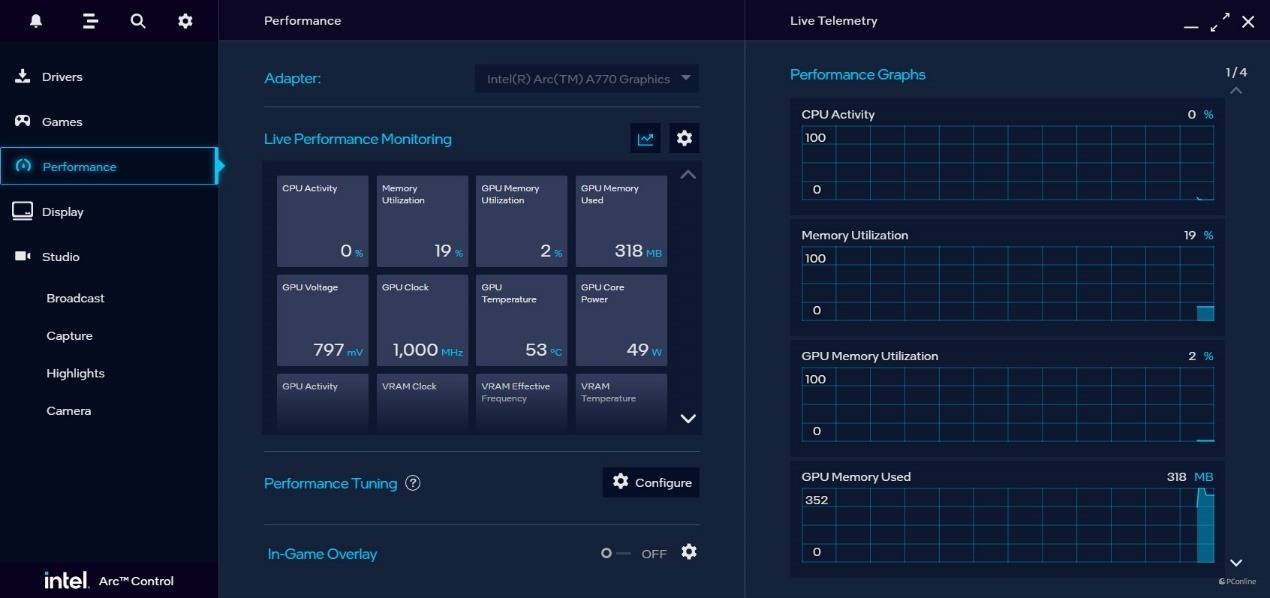Click the menu list icon beside the bell
Screen dimensions: 1270x598
point(90,21)
